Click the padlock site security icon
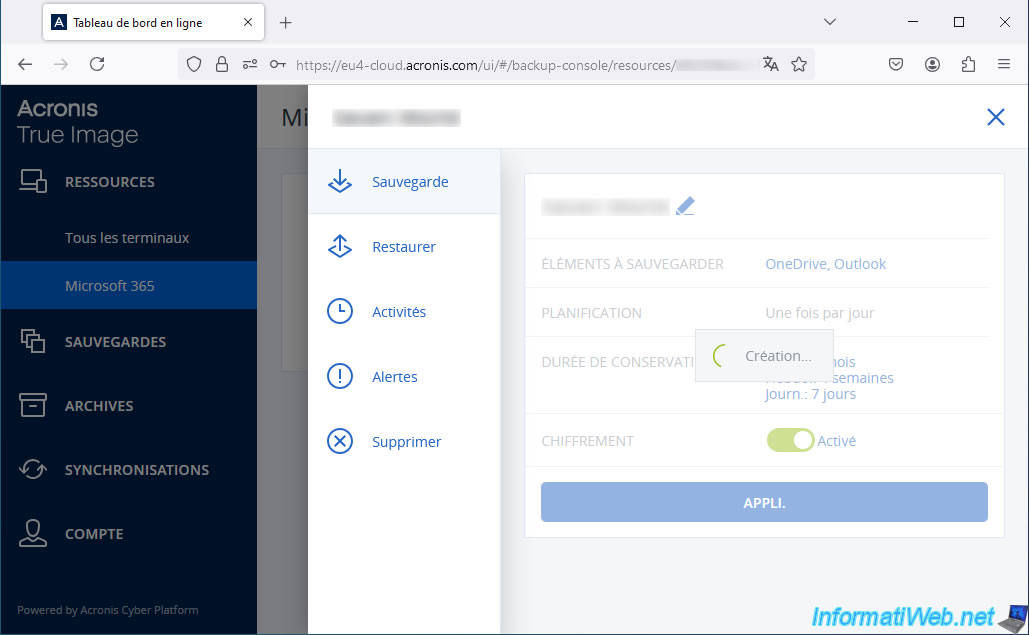This screenshot has height=635, width=1029. click(222, 64)
